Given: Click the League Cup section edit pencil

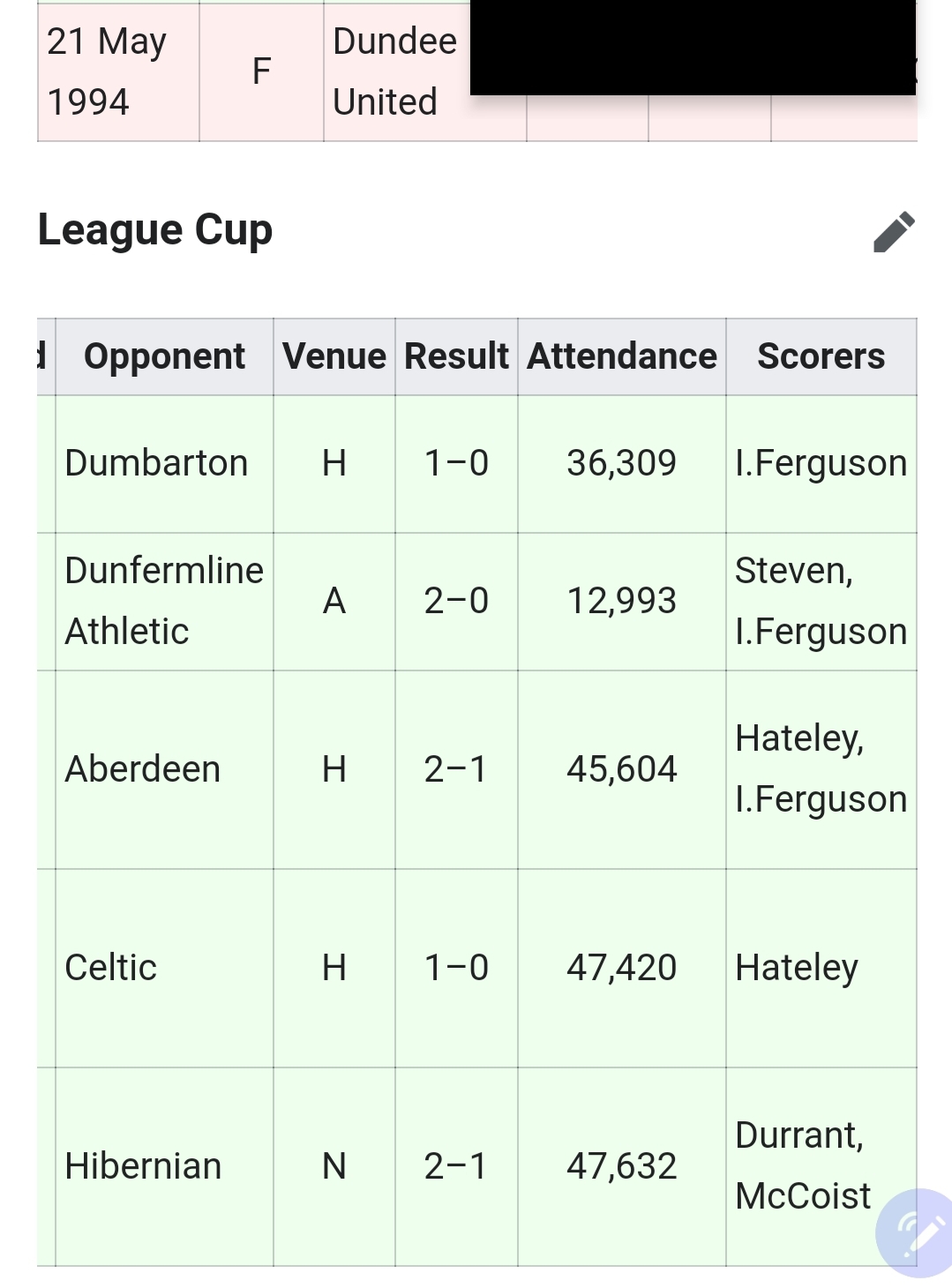Looking at the screenshot, I should point(894,232).
